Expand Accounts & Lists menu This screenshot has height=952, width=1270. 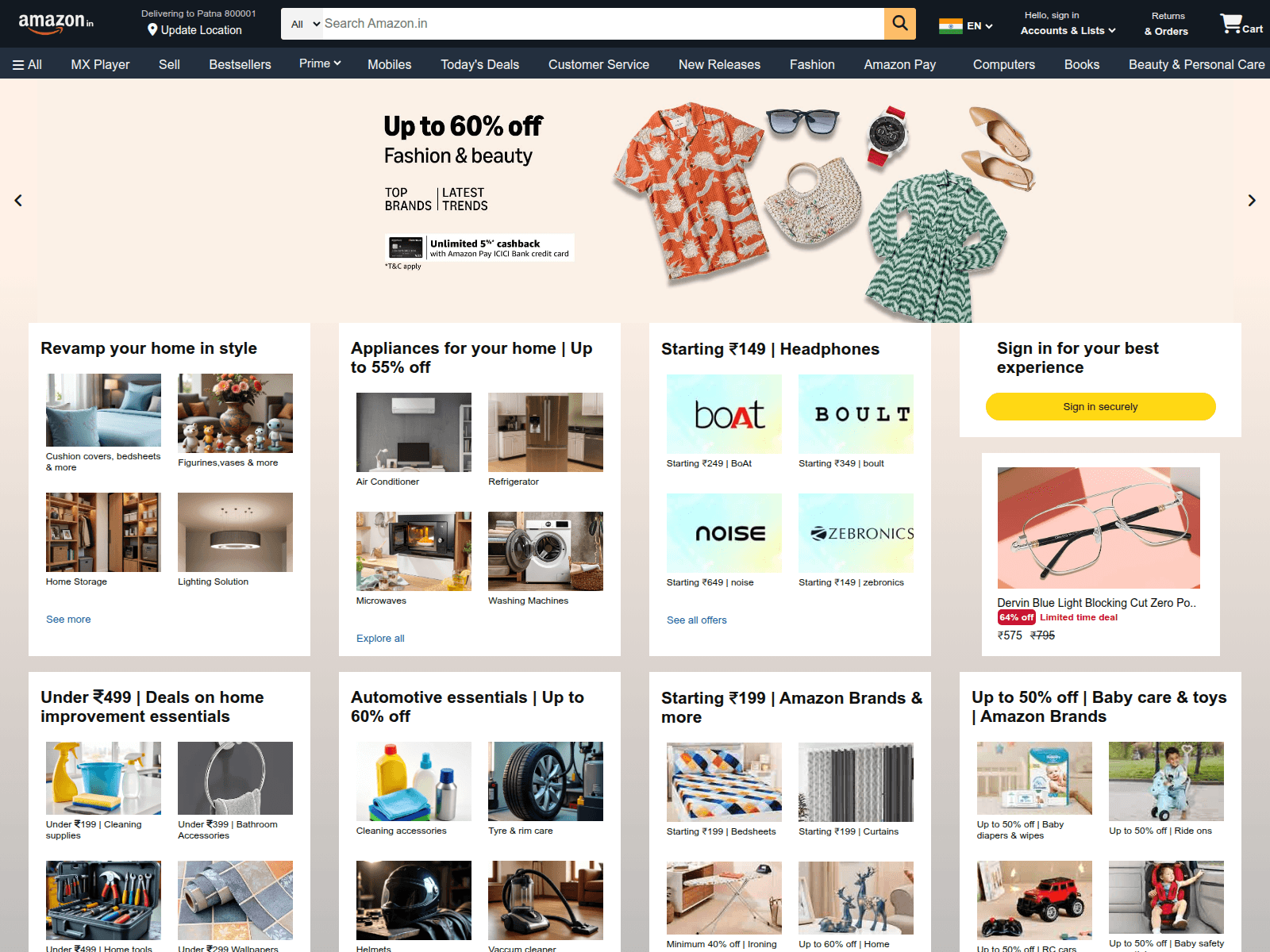tap(1068, 31)
